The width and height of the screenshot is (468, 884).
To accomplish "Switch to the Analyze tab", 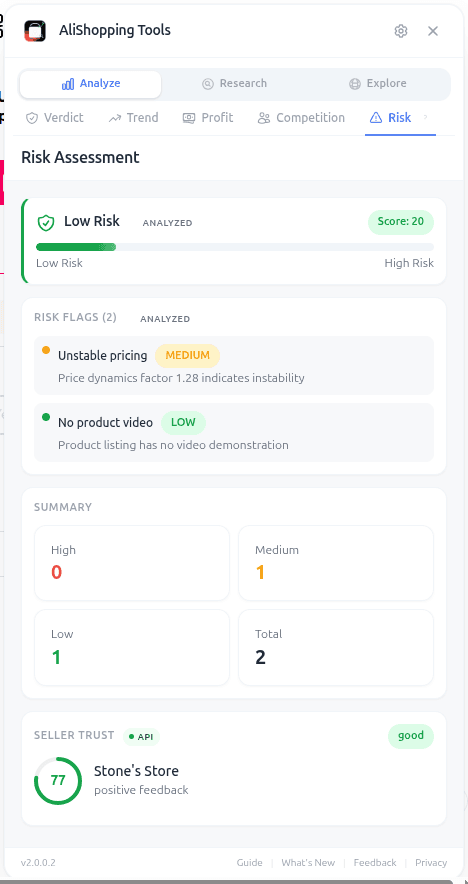I will tap(90, 84).
